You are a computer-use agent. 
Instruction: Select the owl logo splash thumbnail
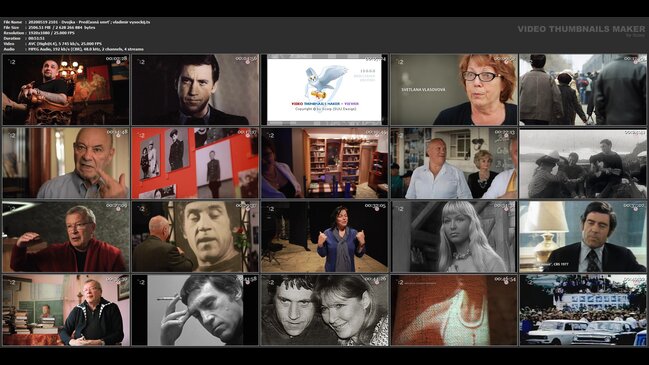(324, 90)
